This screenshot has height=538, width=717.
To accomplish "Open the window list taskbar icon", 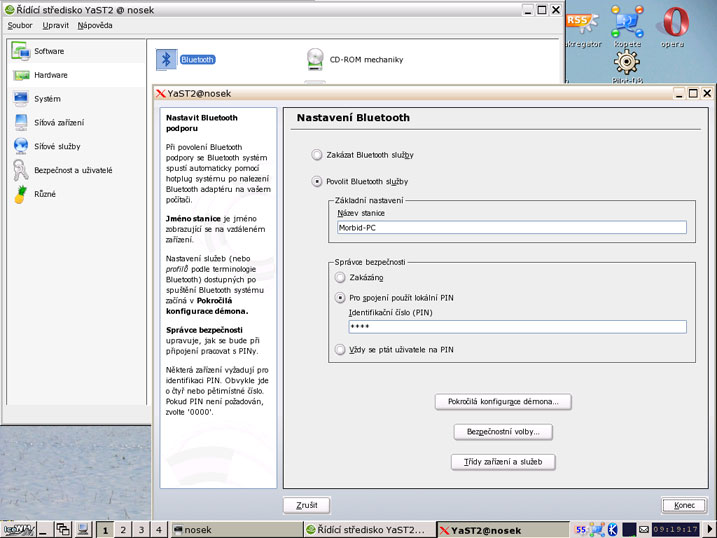I will click(63, 530).
